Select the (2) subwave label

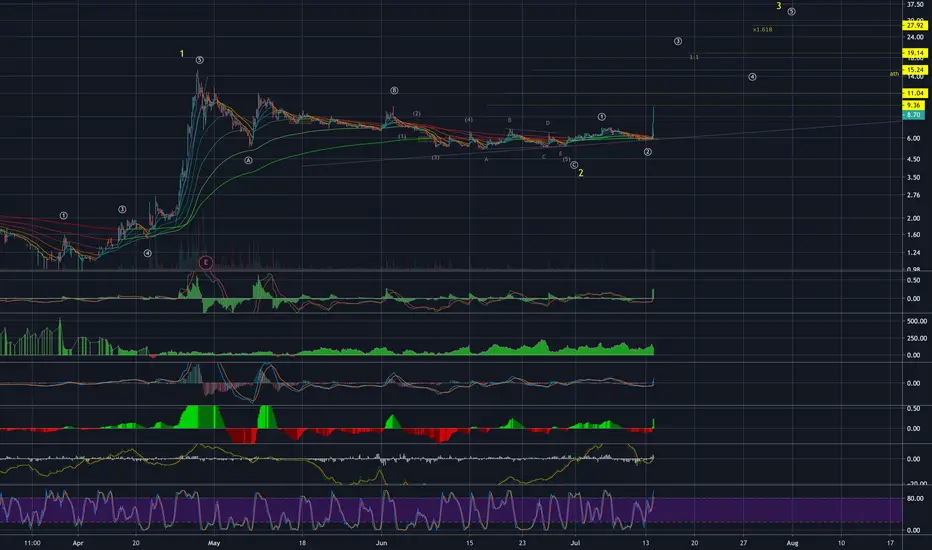click(417, 114)
